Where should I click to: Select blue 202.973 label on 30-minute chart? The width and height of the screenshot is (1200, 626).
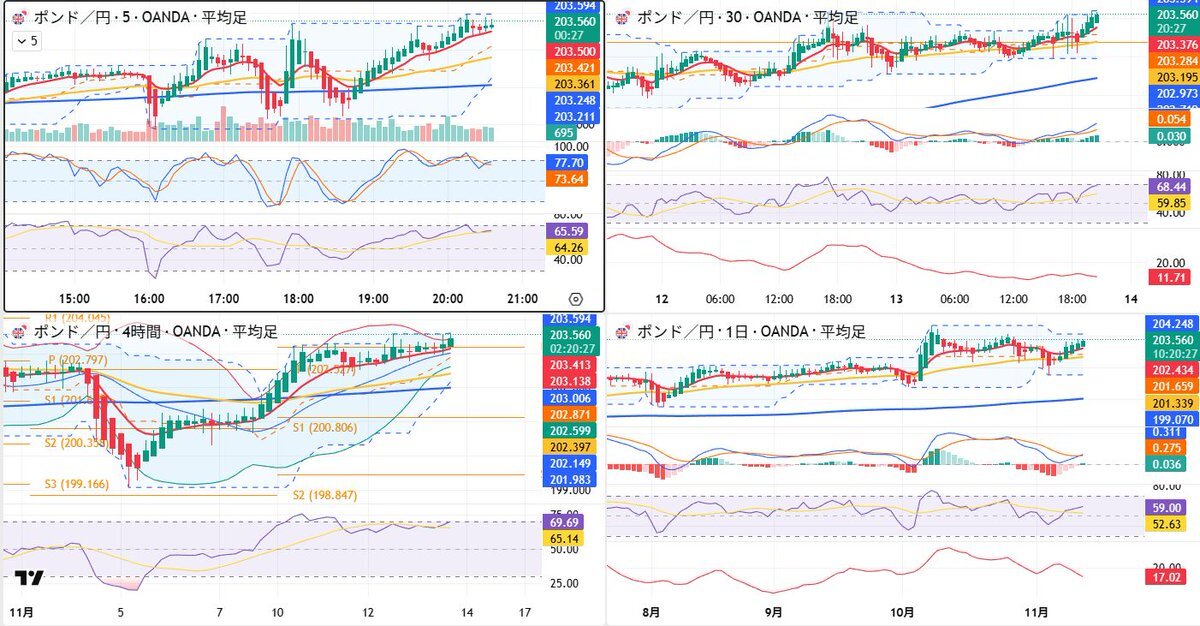tap(1174, 94)
